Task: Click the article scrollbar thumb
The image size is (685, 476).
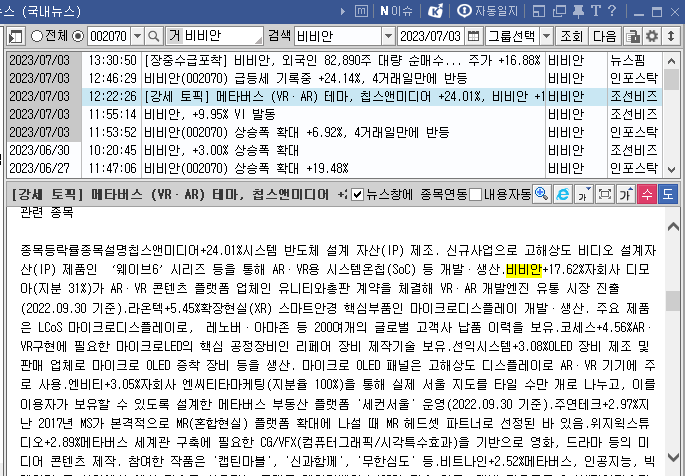Action: pos(673,301)
